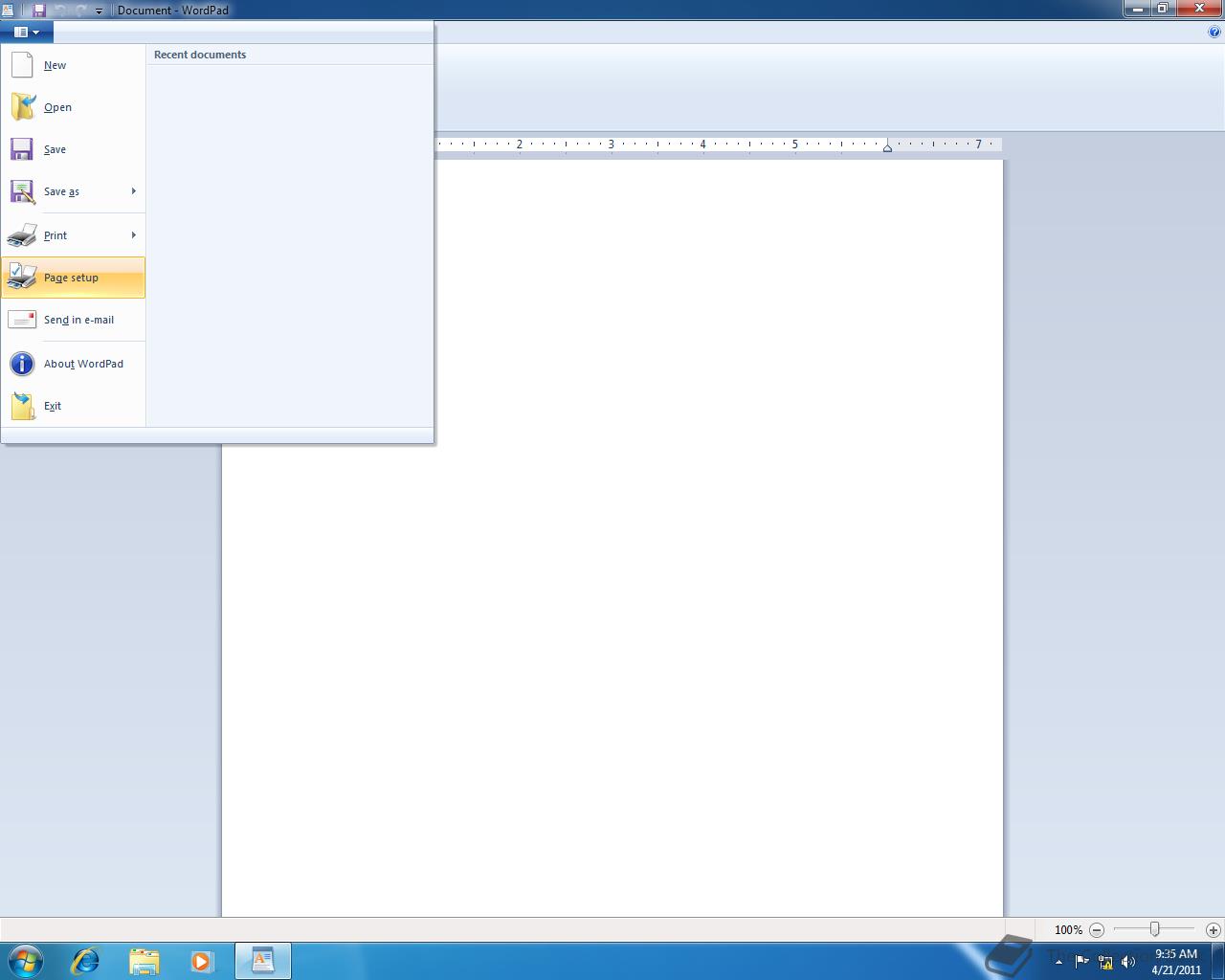Image resolution: width=1225 pixels, height=980 pixels.
Task: Click the zoom slider thumb
Action: pyautogui.click(x=1155, y=929)
